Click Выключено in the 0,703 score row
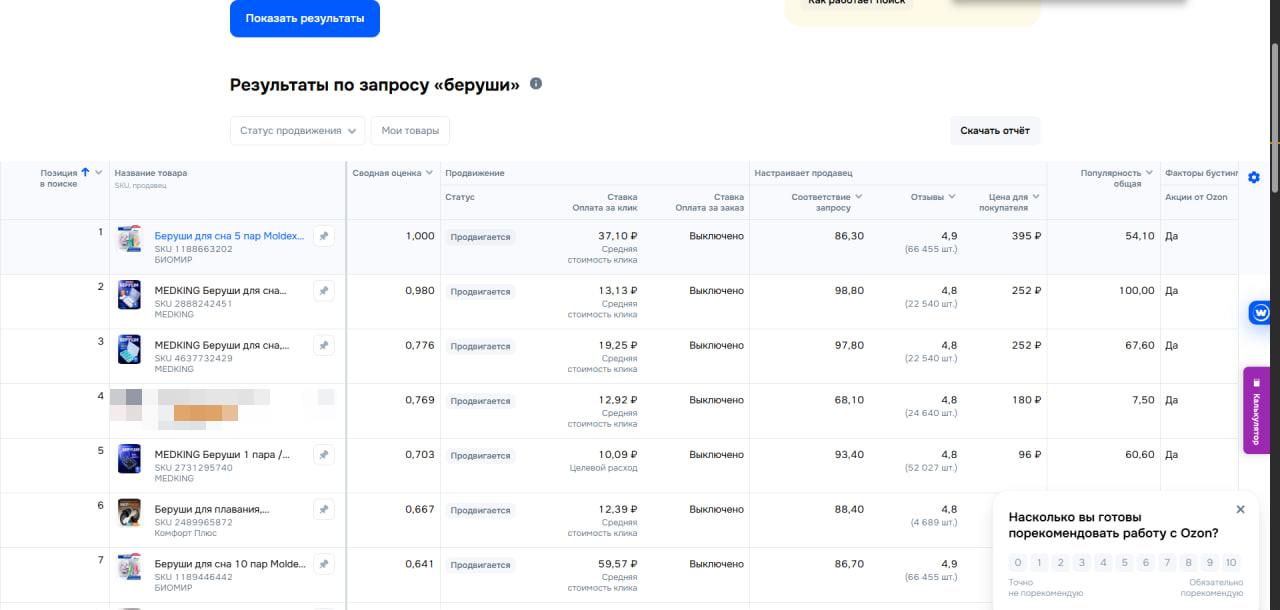This screenshot has width=1280, height=610. pos(716,455)
